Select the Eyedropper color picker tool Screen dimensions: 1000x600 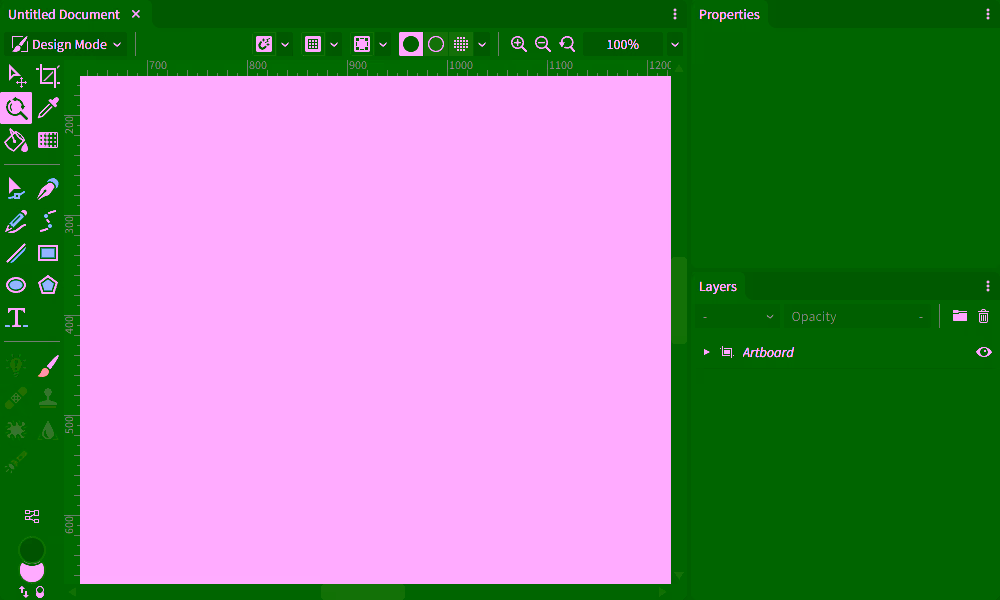48,108
